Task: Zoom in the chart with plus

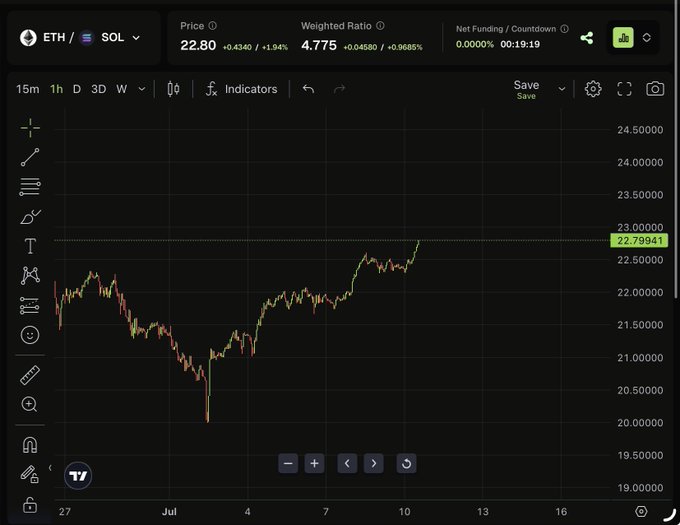Action: click(314, 463)
